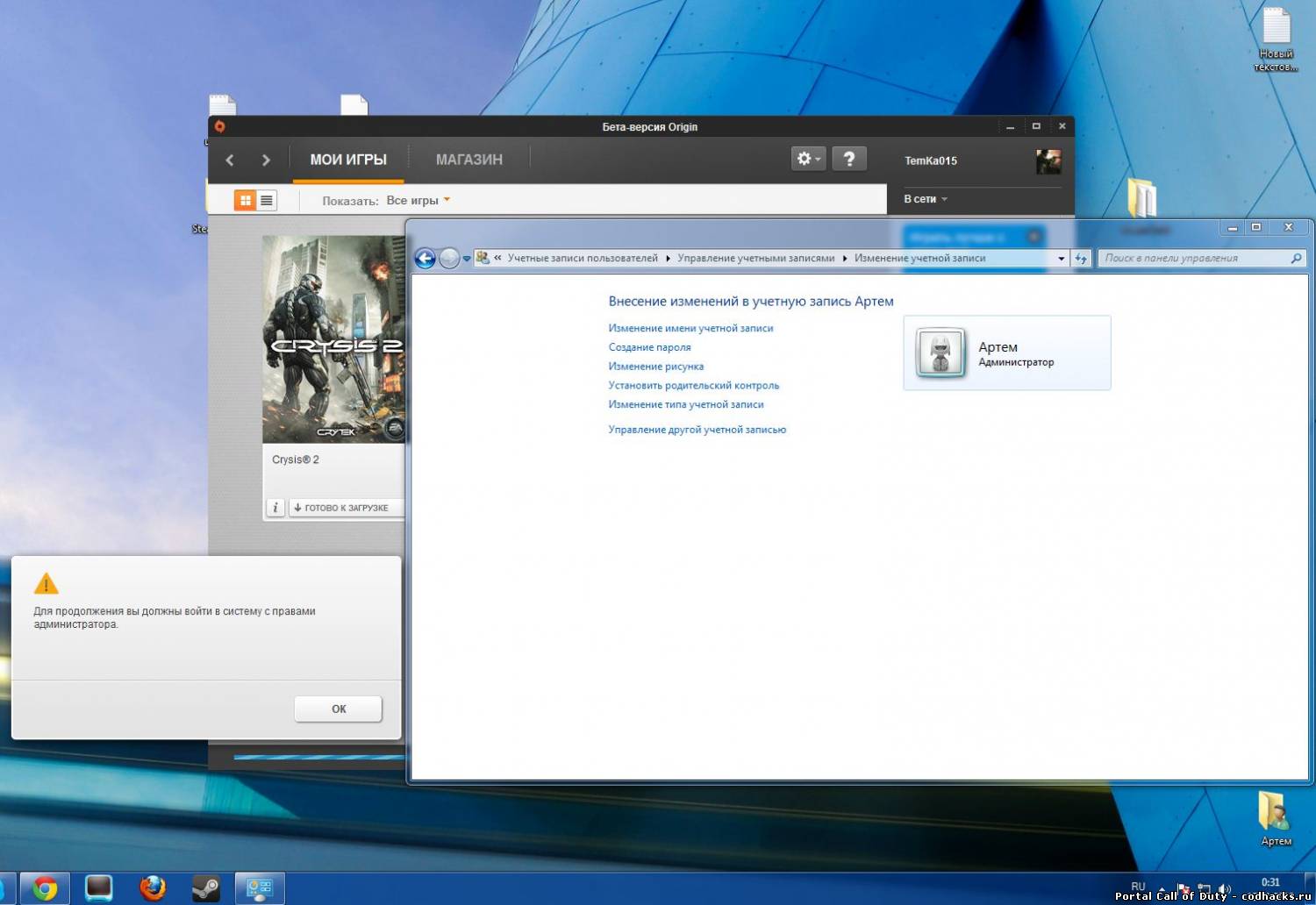Screen dimensions: 1316x905
Task: Click ГОТОВО К ЗАГРУЗКЕ download button
Action: click(x=347, y=508)
